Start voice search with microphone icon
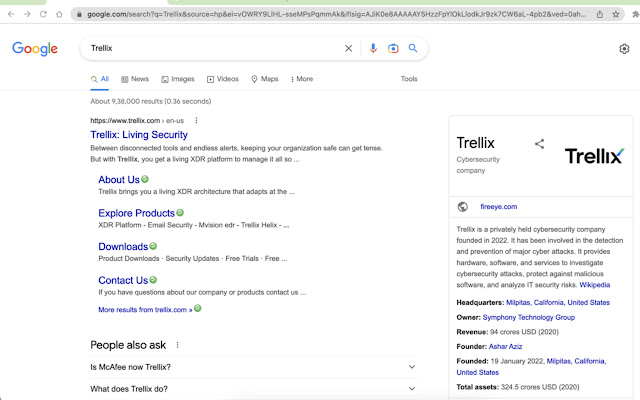Viewport: 640px width, 400px height. [373, 48]
